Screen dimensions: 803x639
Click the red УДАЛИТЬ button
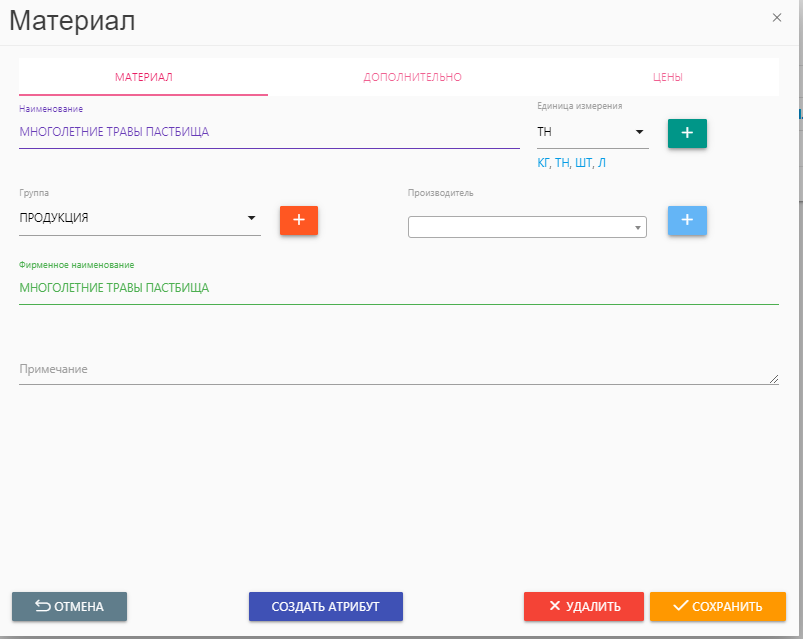click(583, 606)
